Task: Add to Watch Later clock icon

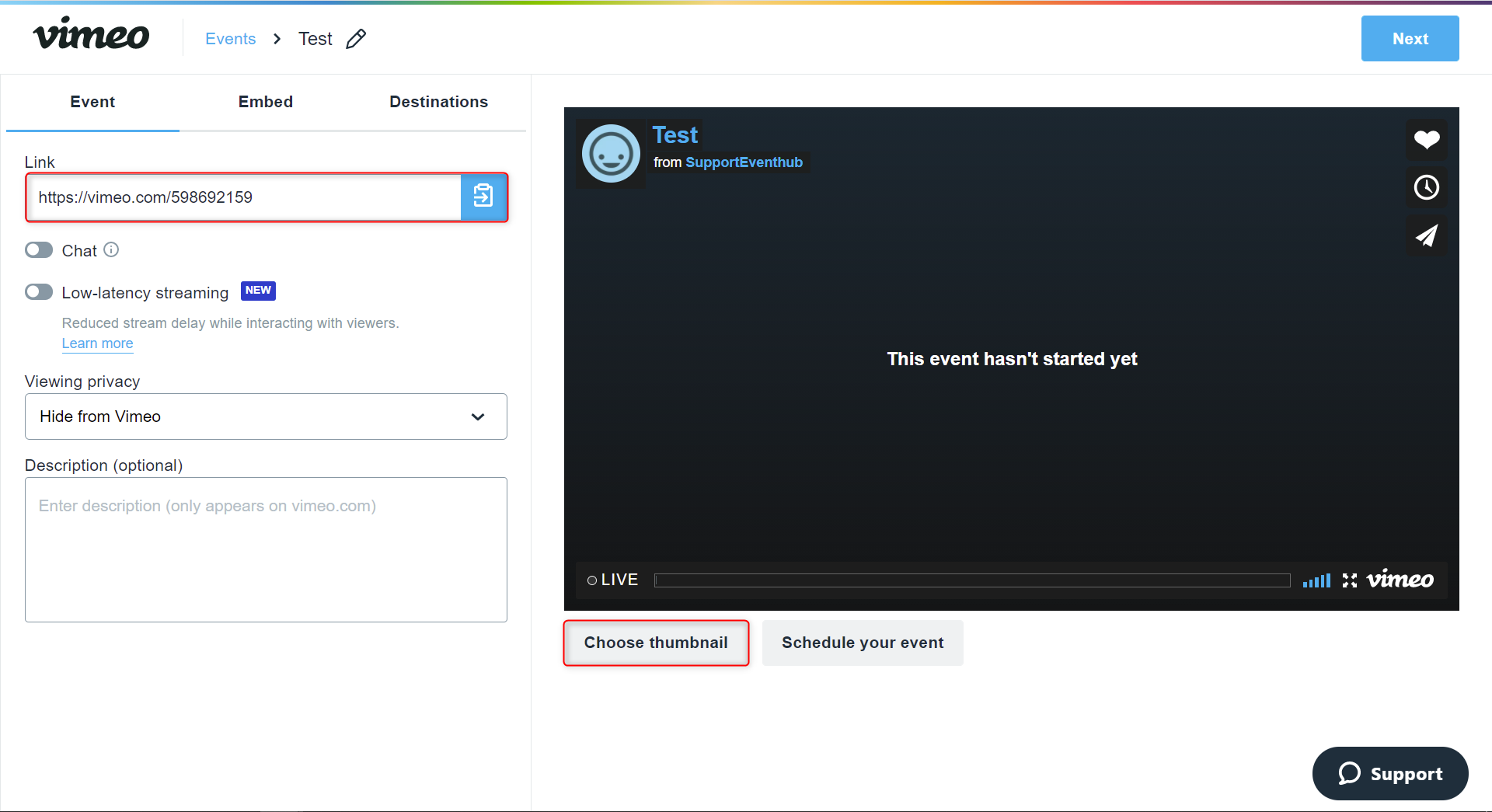Action: coord(1427,187)
